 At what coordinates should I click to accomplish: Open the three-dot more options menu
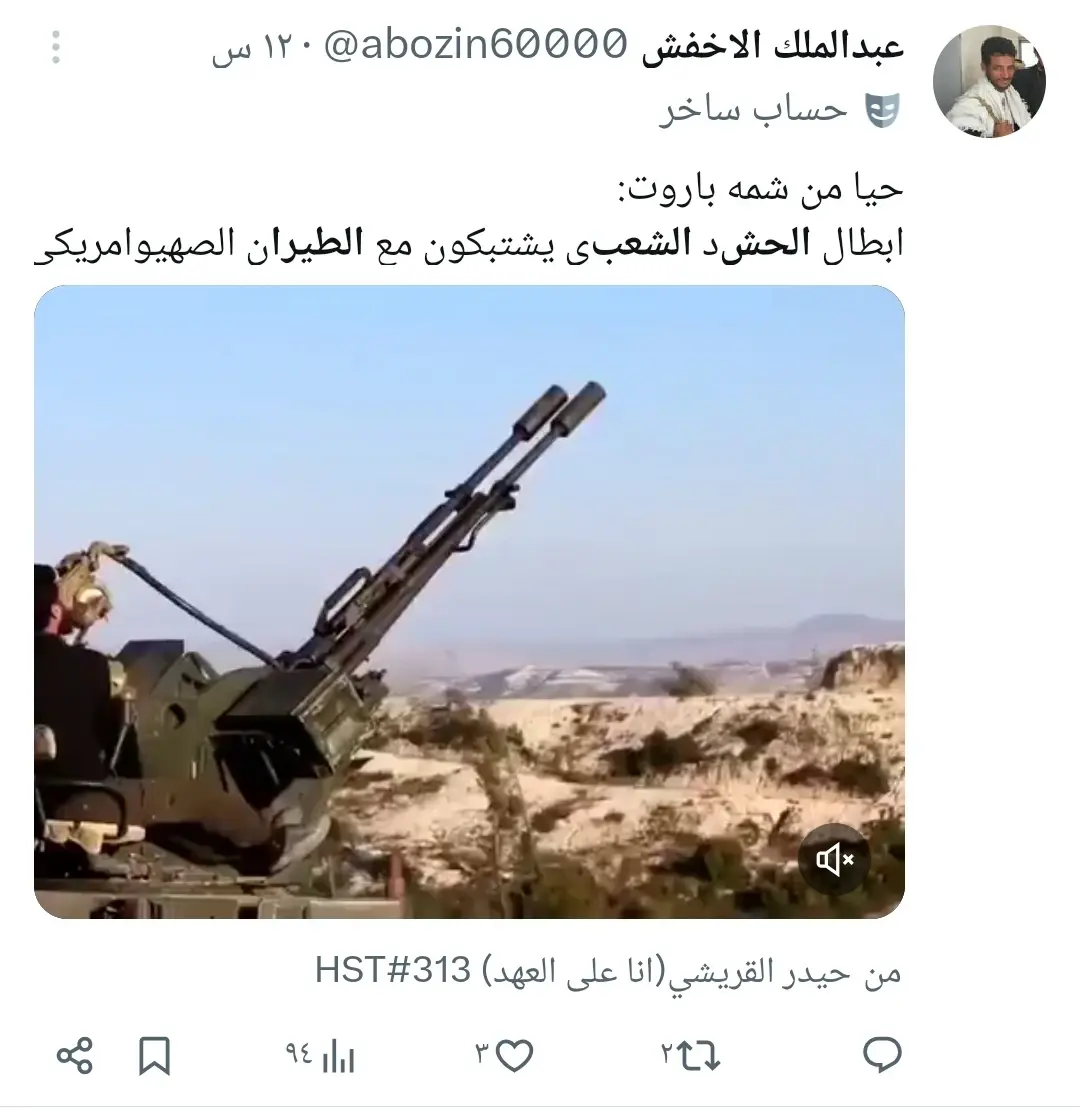tap(56, 47)
